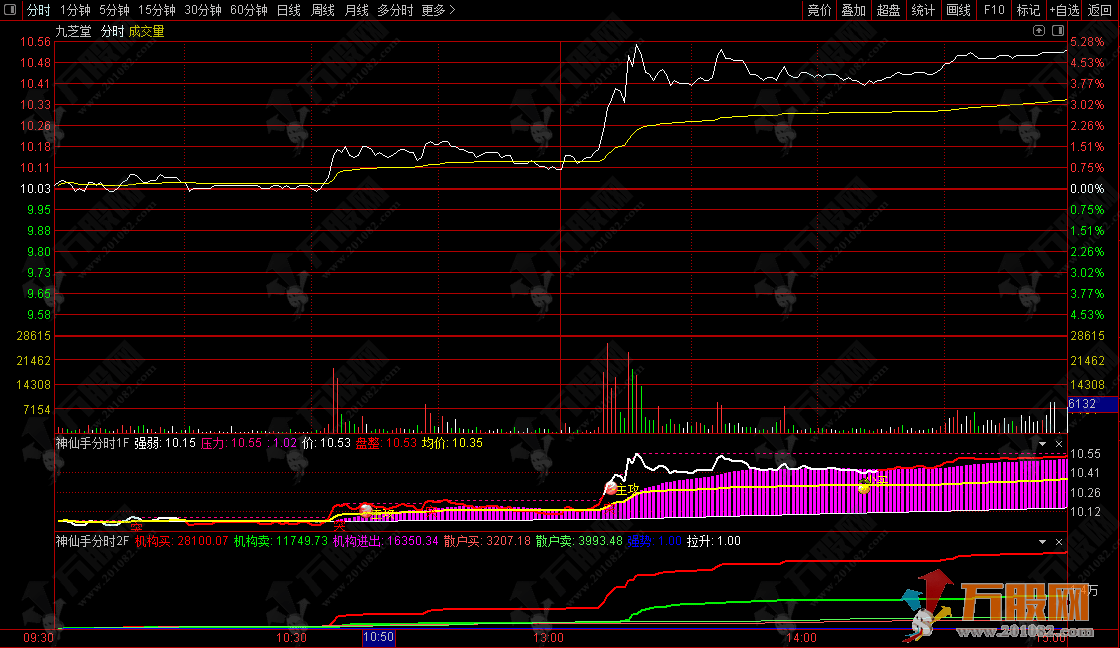
Task: Expand the 更多 period options
Action: [438, 10]
